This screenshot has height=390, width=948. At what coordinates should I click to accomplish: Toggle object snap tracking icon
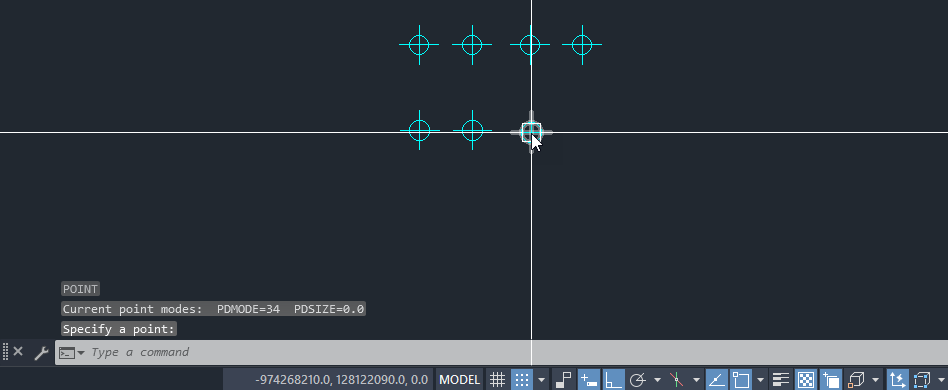point(716,380)
